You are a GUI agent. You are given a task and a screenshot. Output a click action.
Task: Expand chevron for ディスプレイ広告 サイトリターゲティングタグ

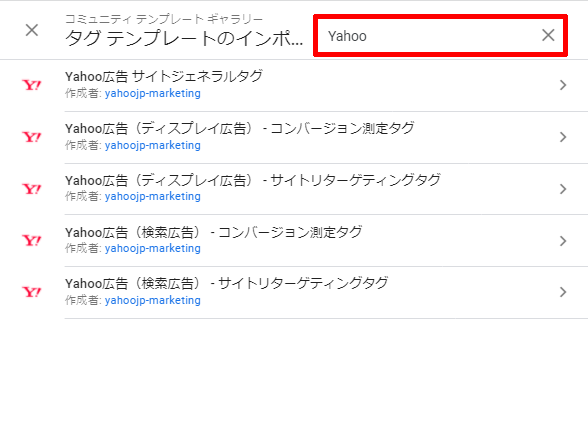point(563,189)
